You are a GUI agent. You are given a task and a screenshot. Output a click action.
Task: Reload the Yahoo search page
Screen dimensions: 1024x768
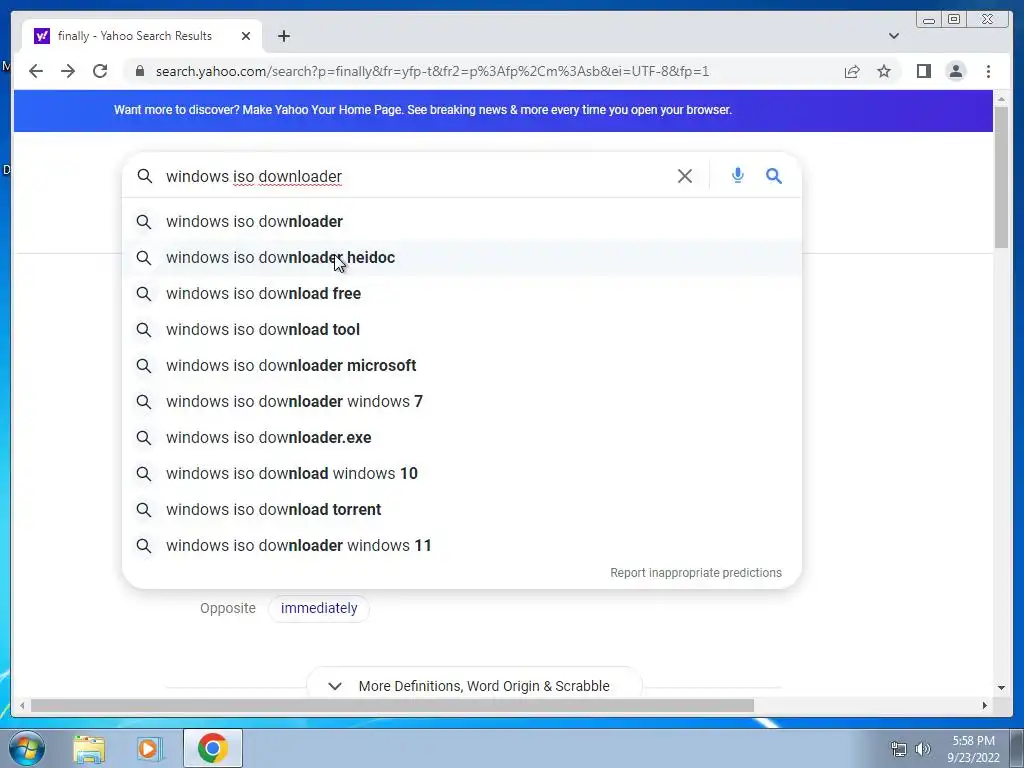[x=100, y=71]
